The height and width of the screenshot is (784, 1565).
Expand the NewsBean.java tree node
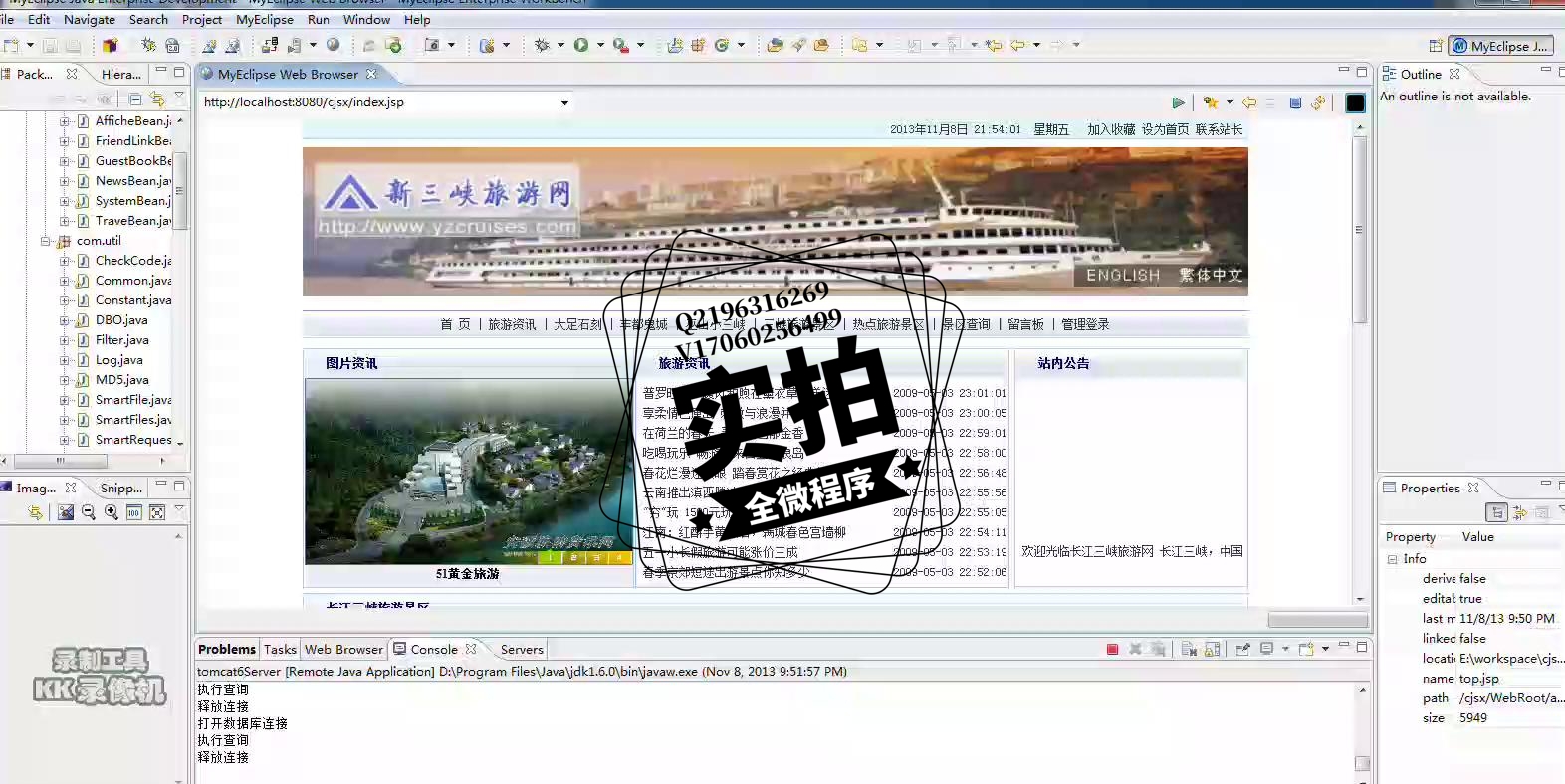point(64,181)
